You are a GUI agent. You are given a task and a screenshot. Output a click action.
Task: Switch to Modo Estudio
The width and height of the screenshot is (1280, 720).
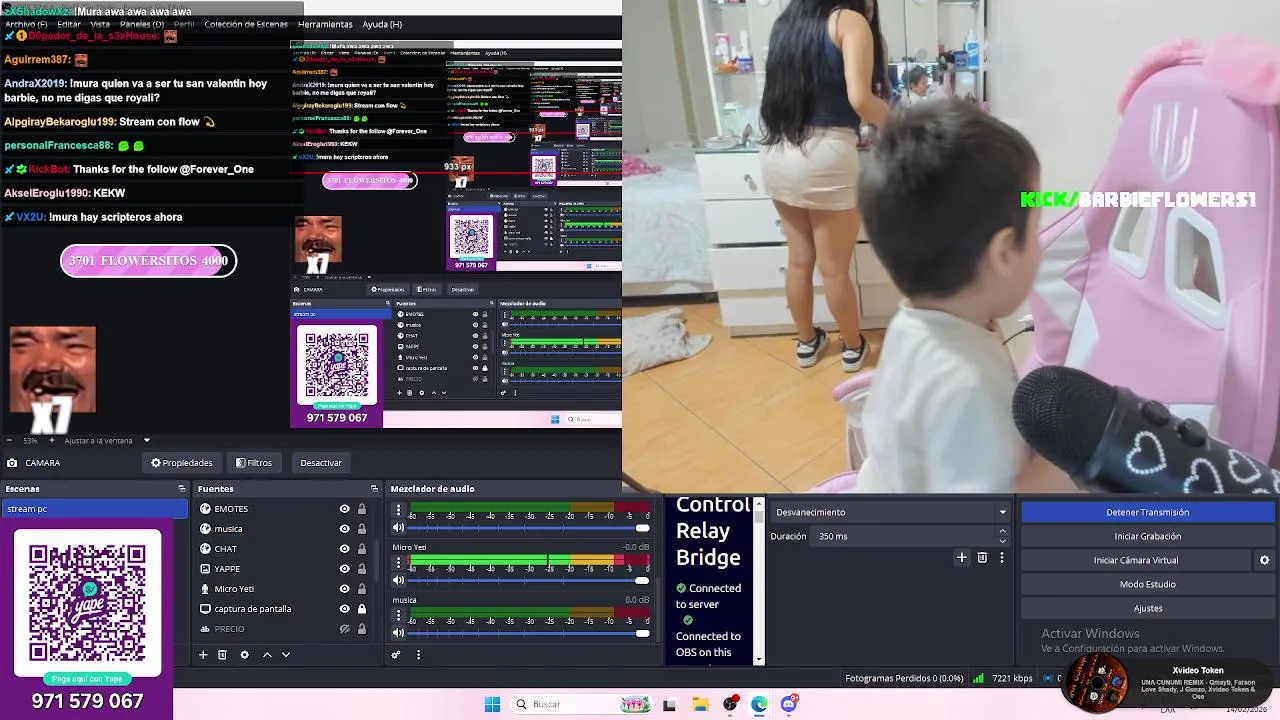tap(1147, 584)
